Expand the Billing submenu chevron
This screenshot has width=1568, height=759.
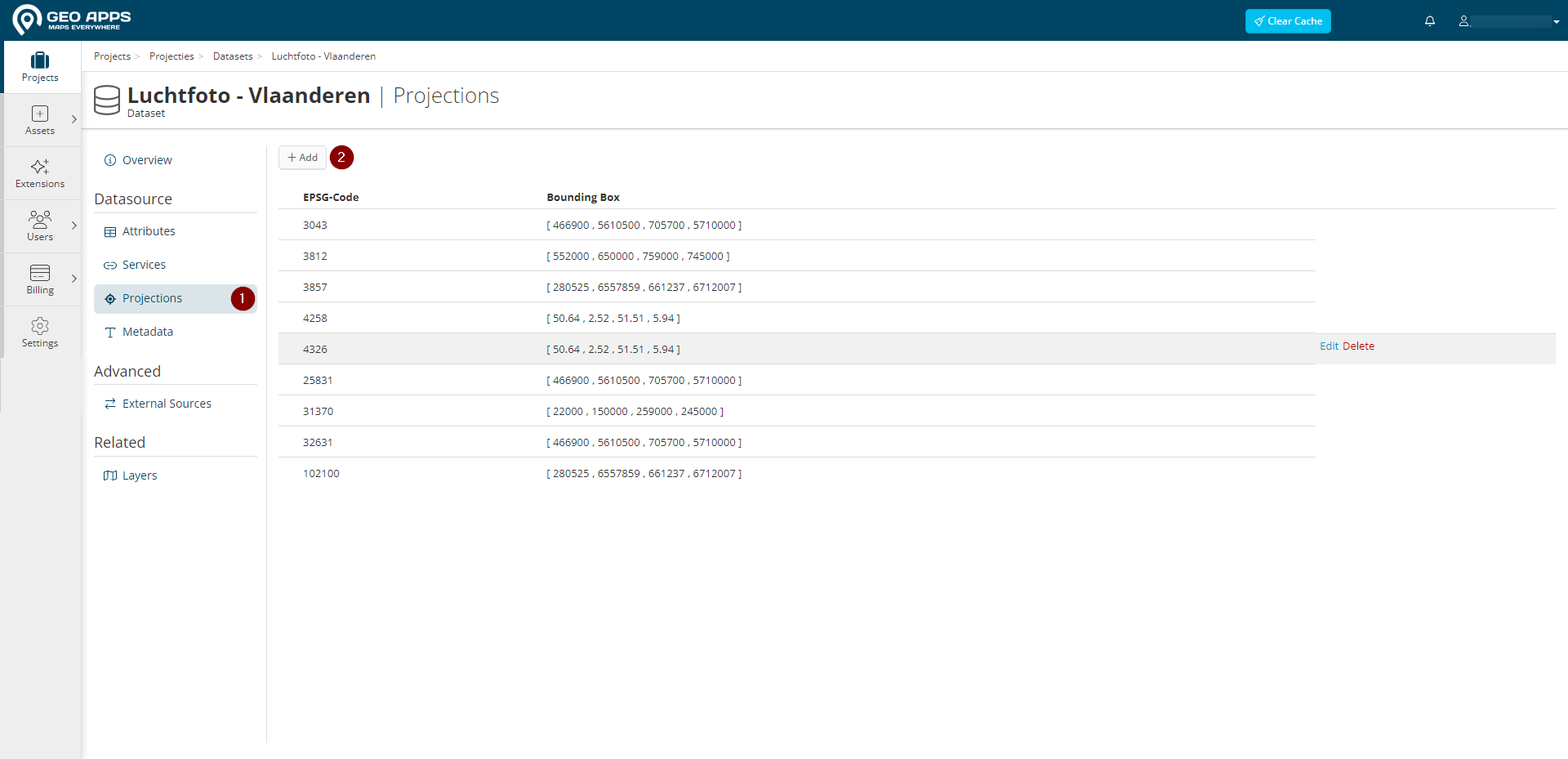(74, 279)
